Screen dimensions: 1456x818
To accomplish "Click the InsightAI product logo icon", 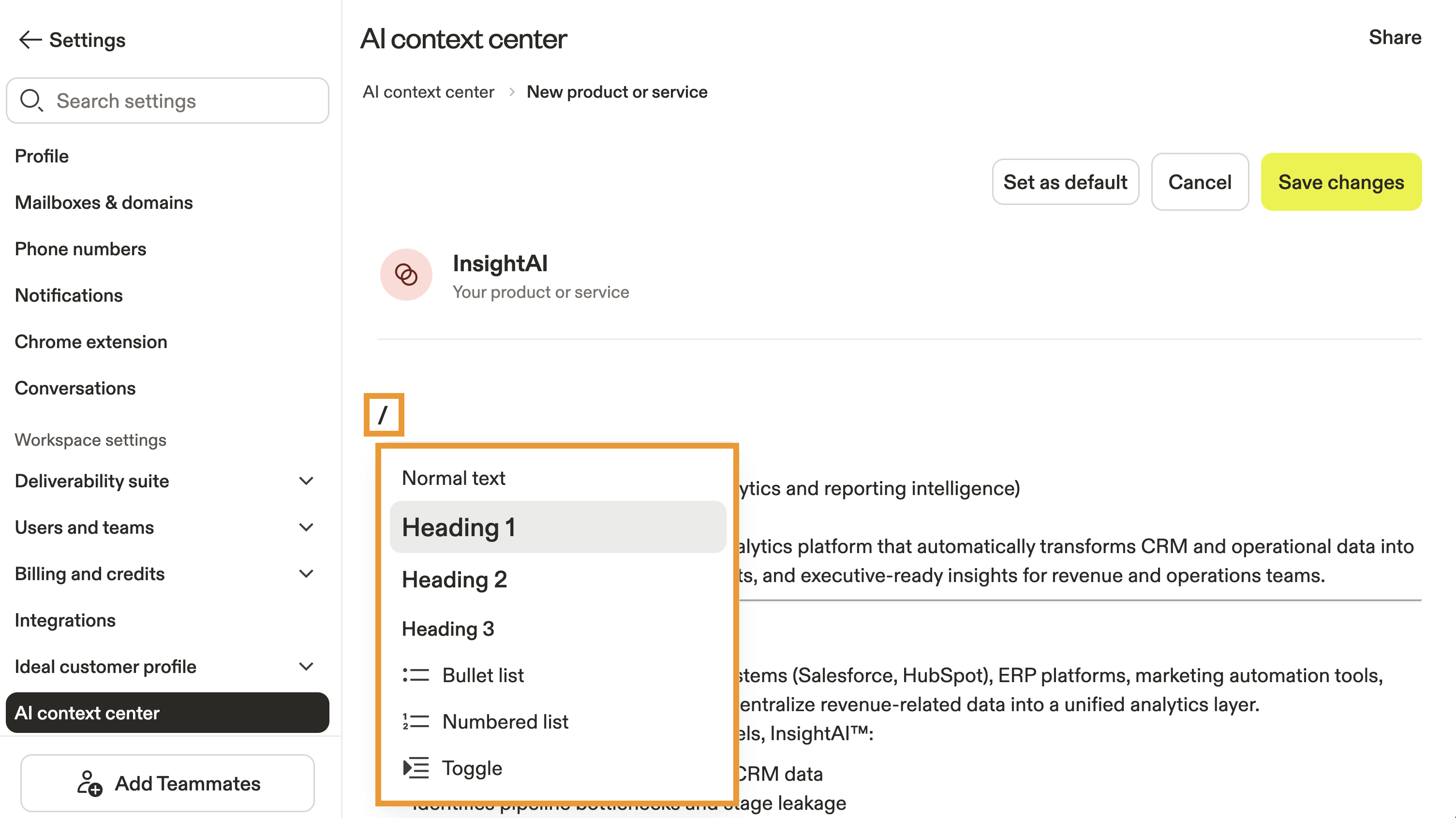I will pos(406,275).
